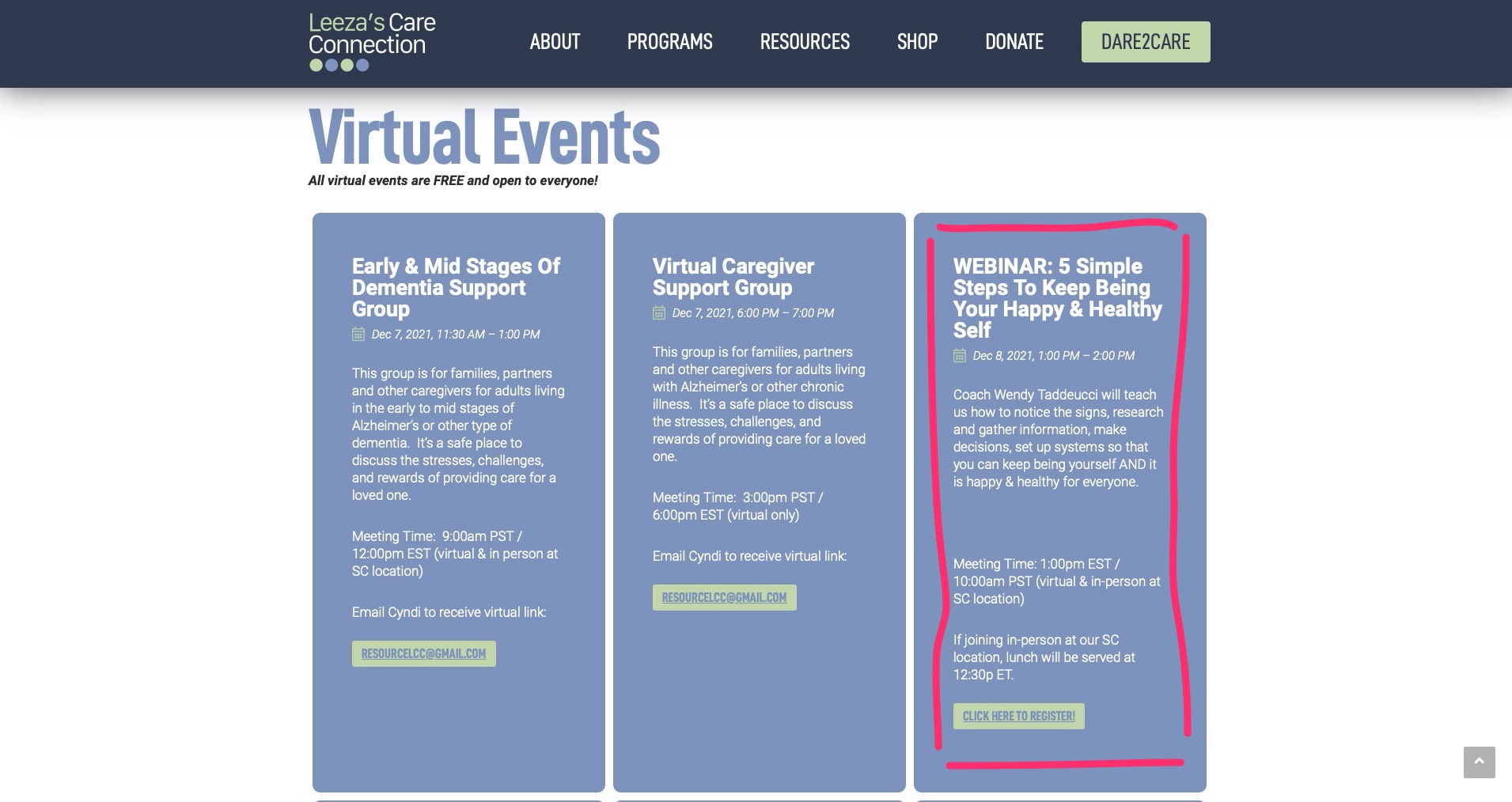The width and height of the screenshot is (1512, 802).
Task: Click 'Meeting Time: 9:00am PST' text
Action: 455,554
